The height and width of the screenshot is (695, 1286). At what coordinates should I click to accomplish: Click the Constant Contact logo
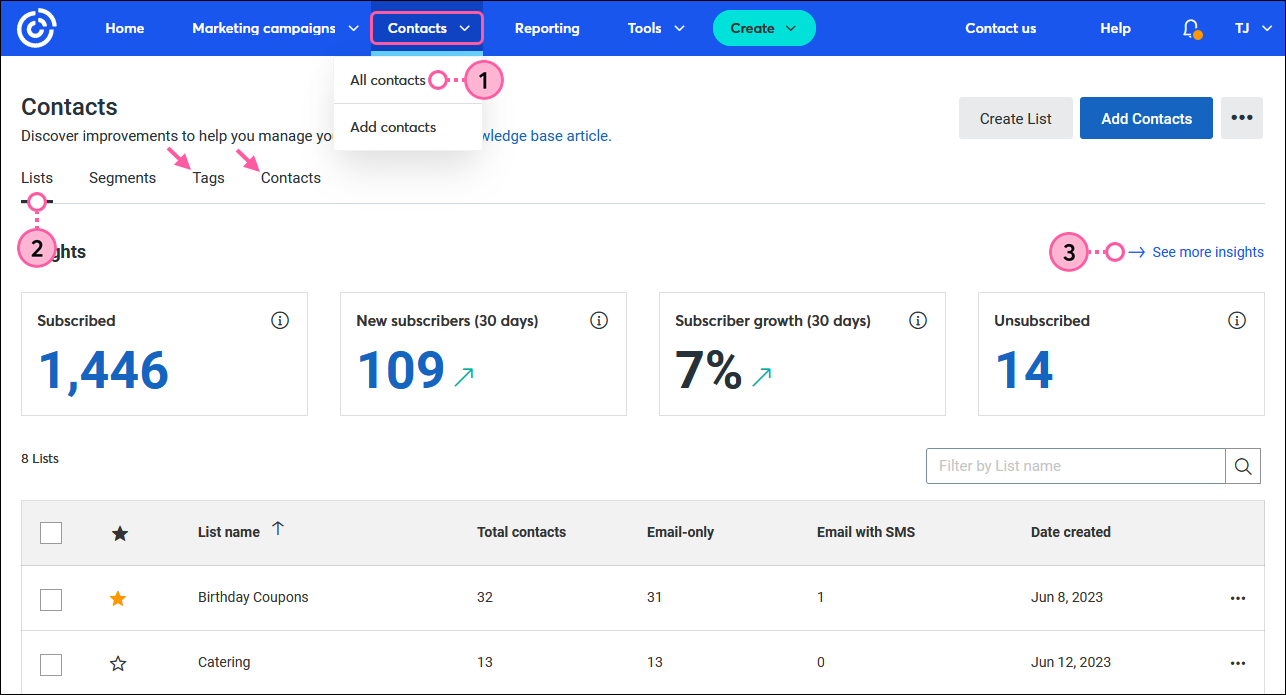pyautogui.click(x=36, y=27)
